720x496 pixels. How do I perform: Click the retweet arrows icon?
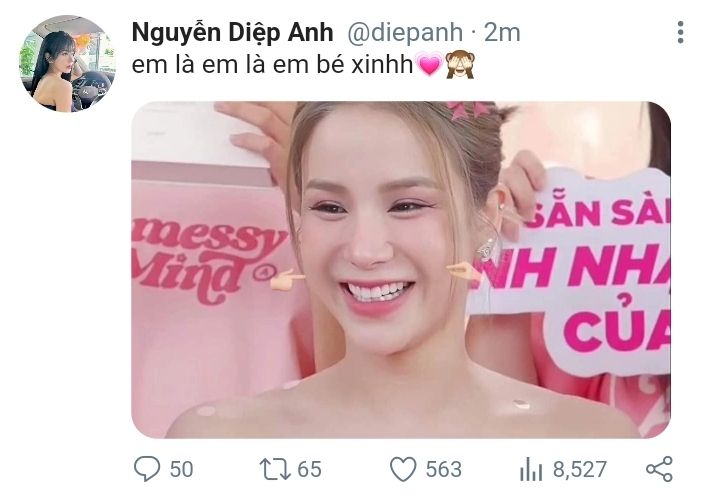275,469
